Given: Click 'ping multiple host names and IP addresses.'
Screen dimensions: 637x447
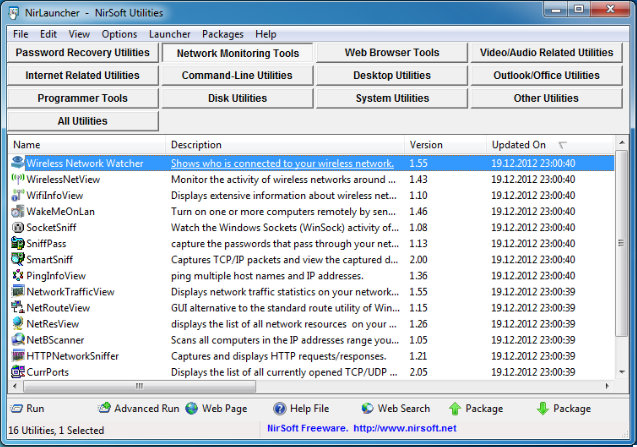Looking at the screenshot, I should click(267, 276).
